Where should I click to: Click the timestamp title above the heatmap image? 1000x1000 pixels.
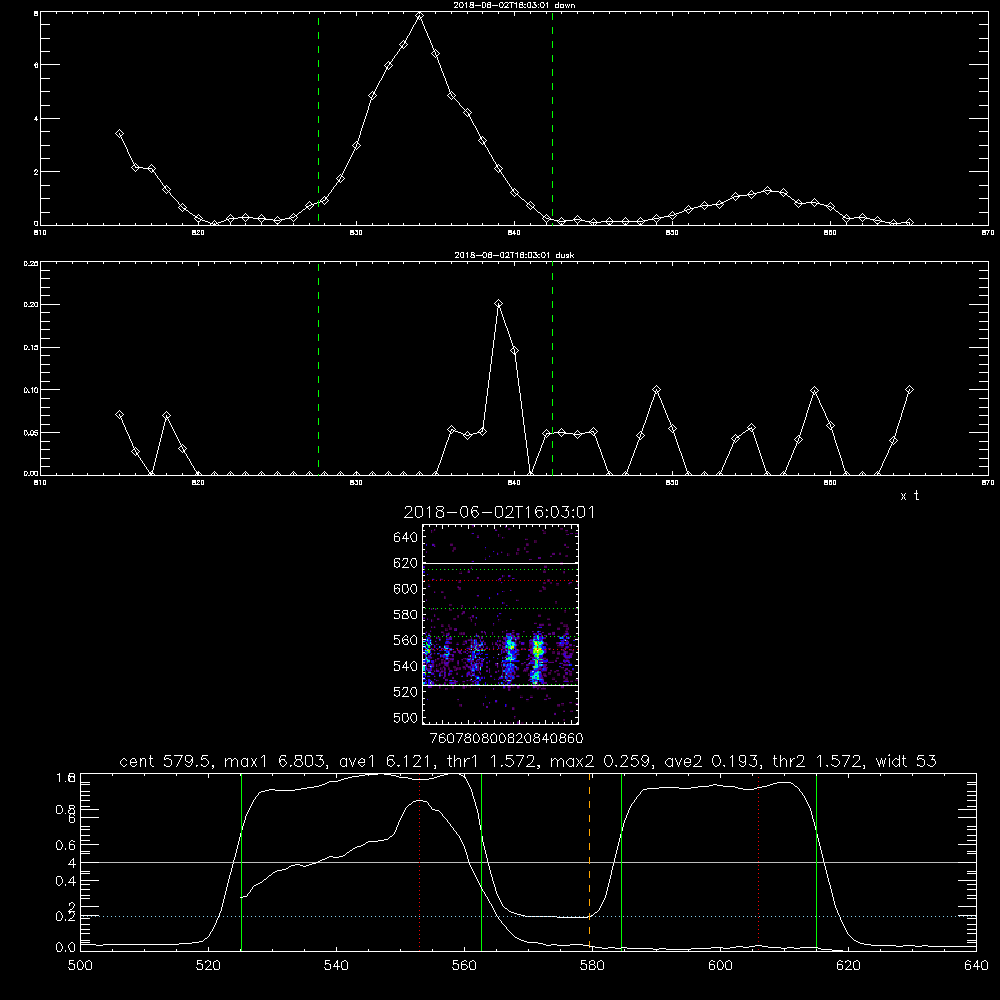tap(499, 512)
